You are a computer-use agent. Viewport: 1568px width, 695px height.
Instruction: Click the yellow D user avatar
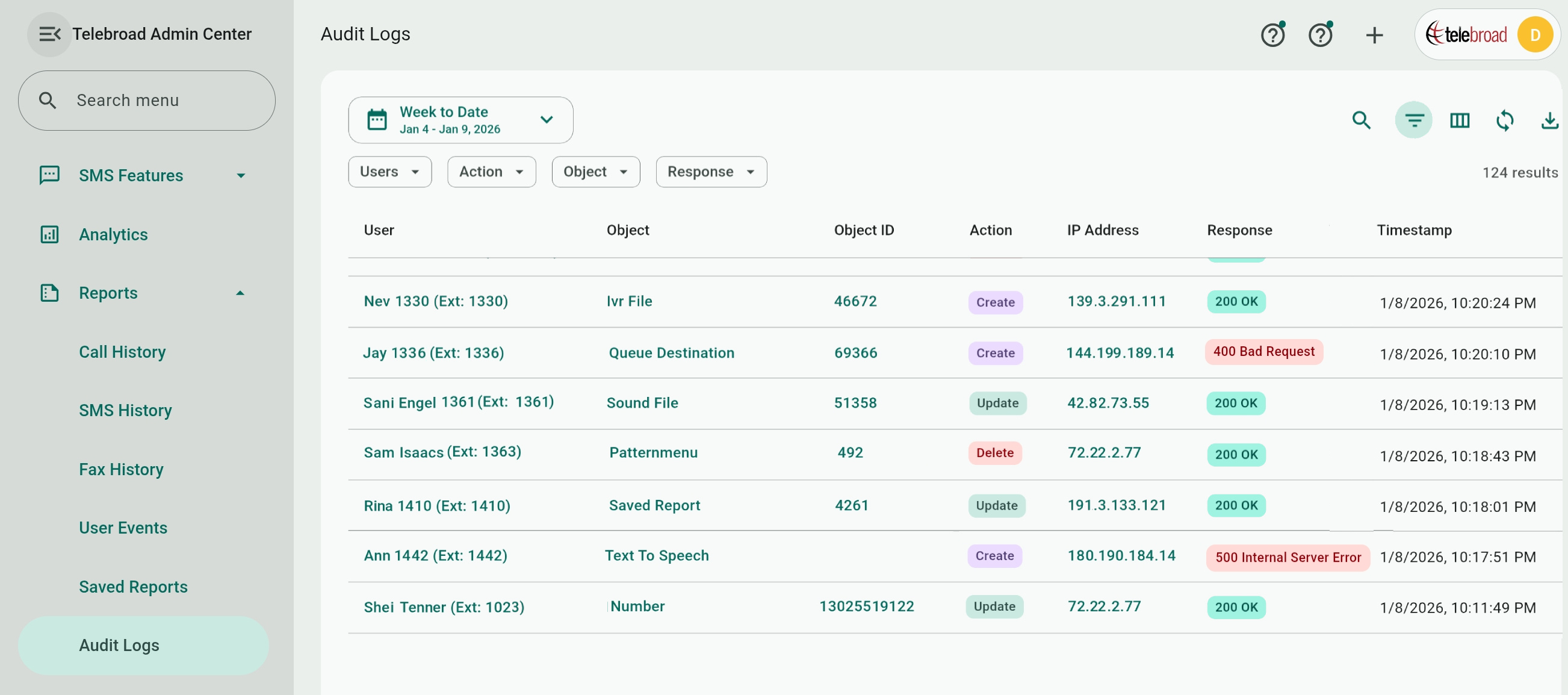click(1534, 36)
